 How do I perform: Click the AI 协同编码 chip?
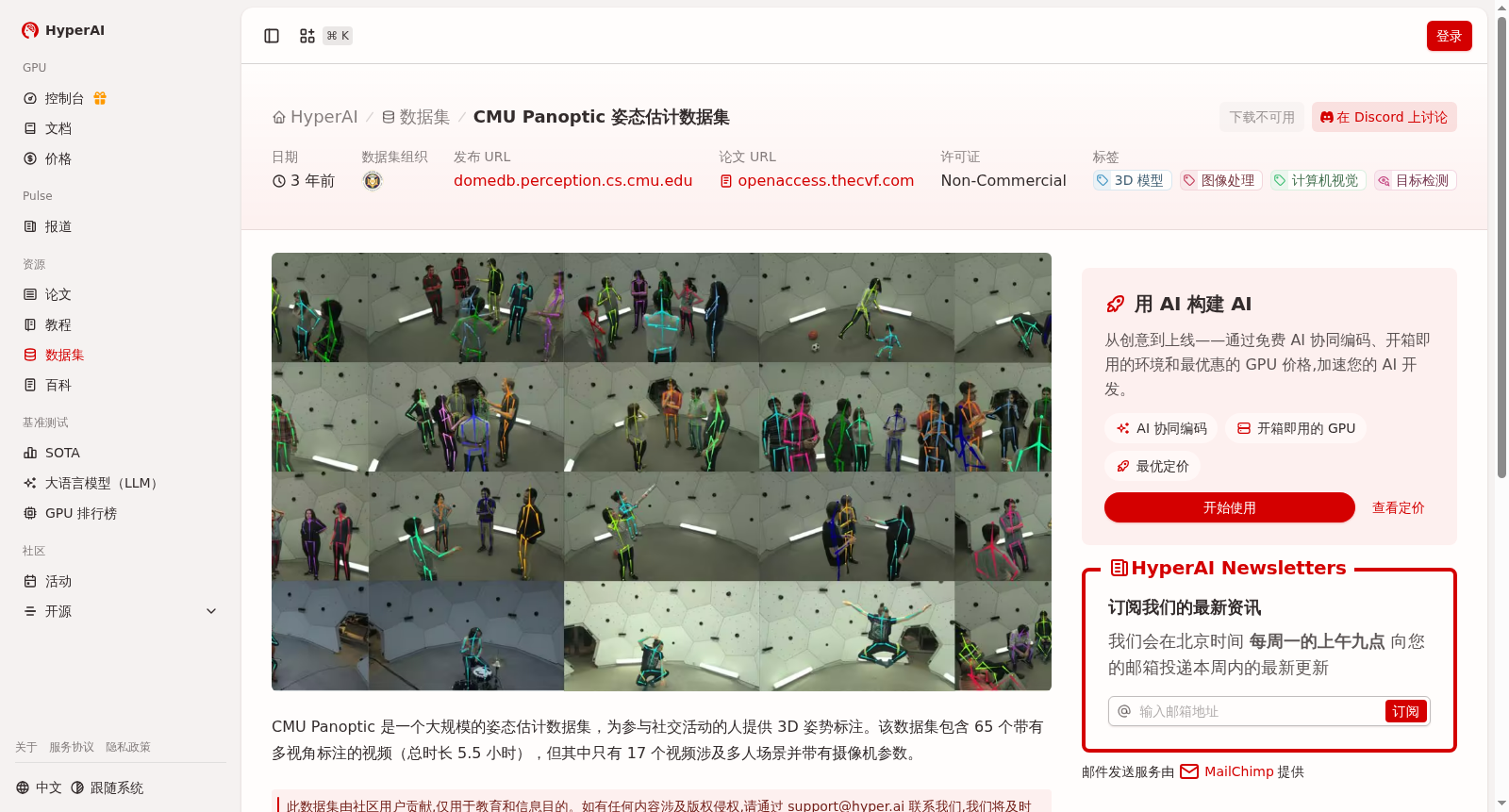1161,428
